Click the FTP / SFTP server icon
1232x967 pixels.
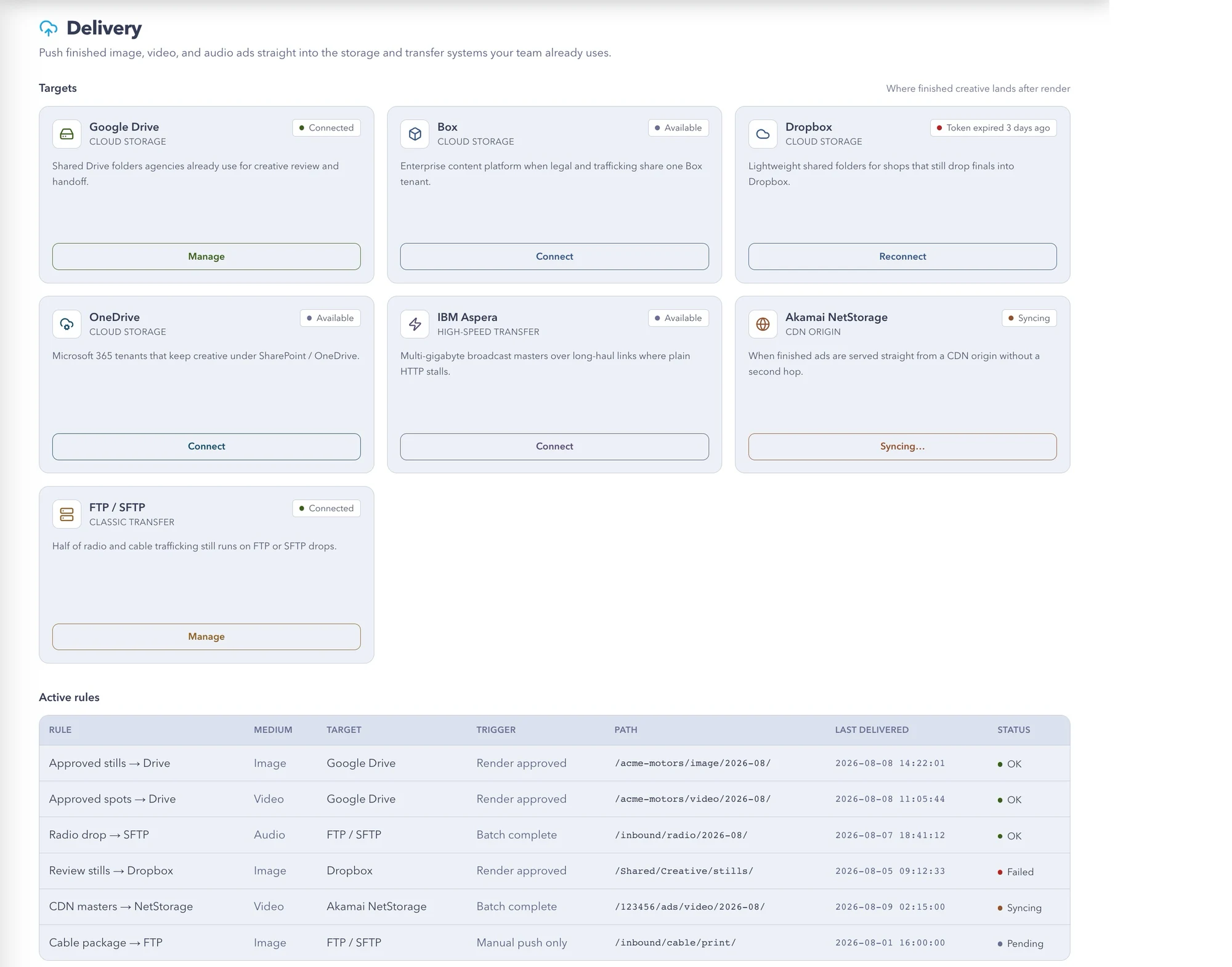coord(67,514)
